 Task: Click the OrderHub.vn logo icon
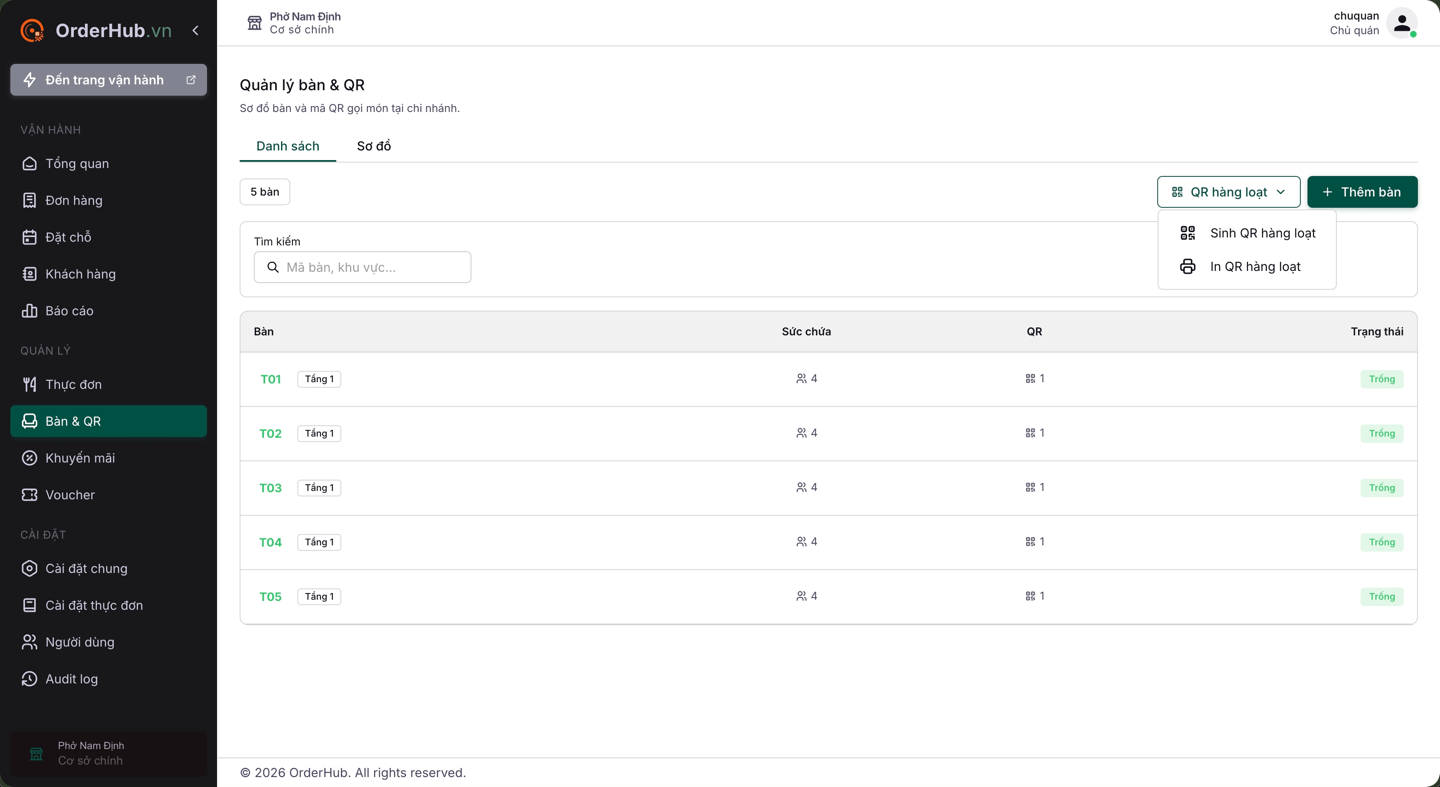(x=32, y=31)
